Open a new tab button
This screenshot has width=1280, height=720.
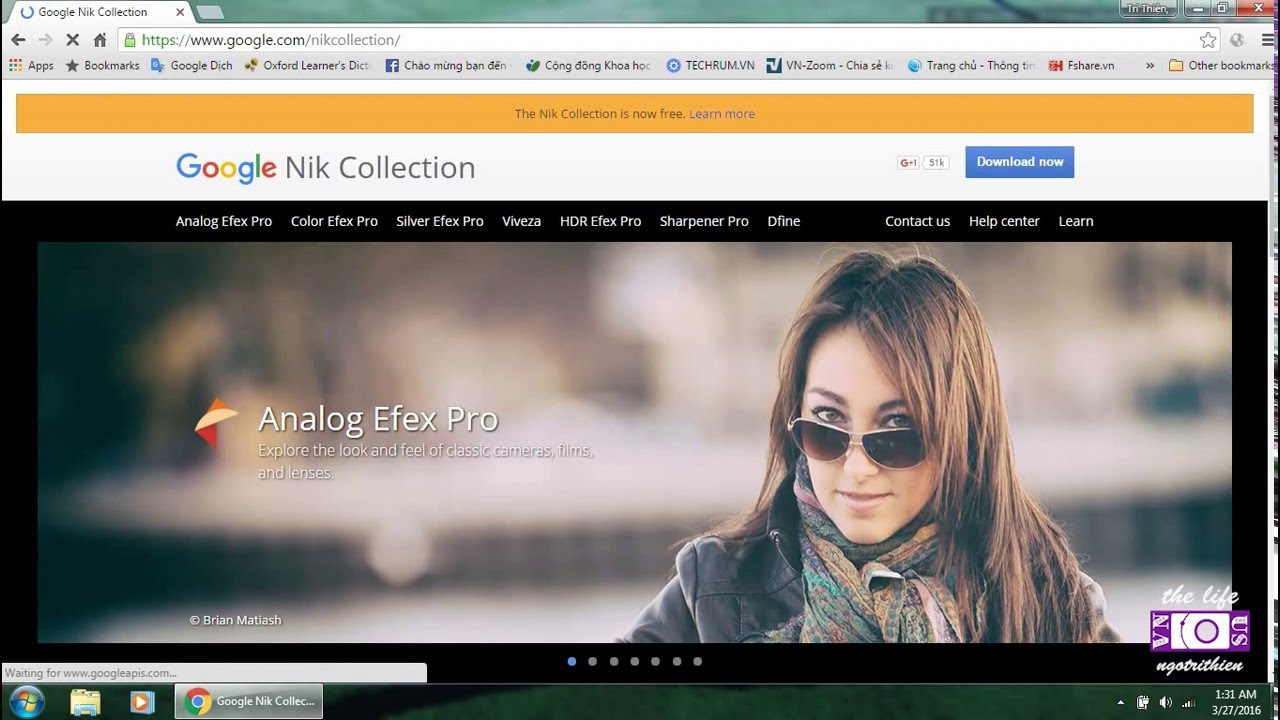click(x=210, y=12)
